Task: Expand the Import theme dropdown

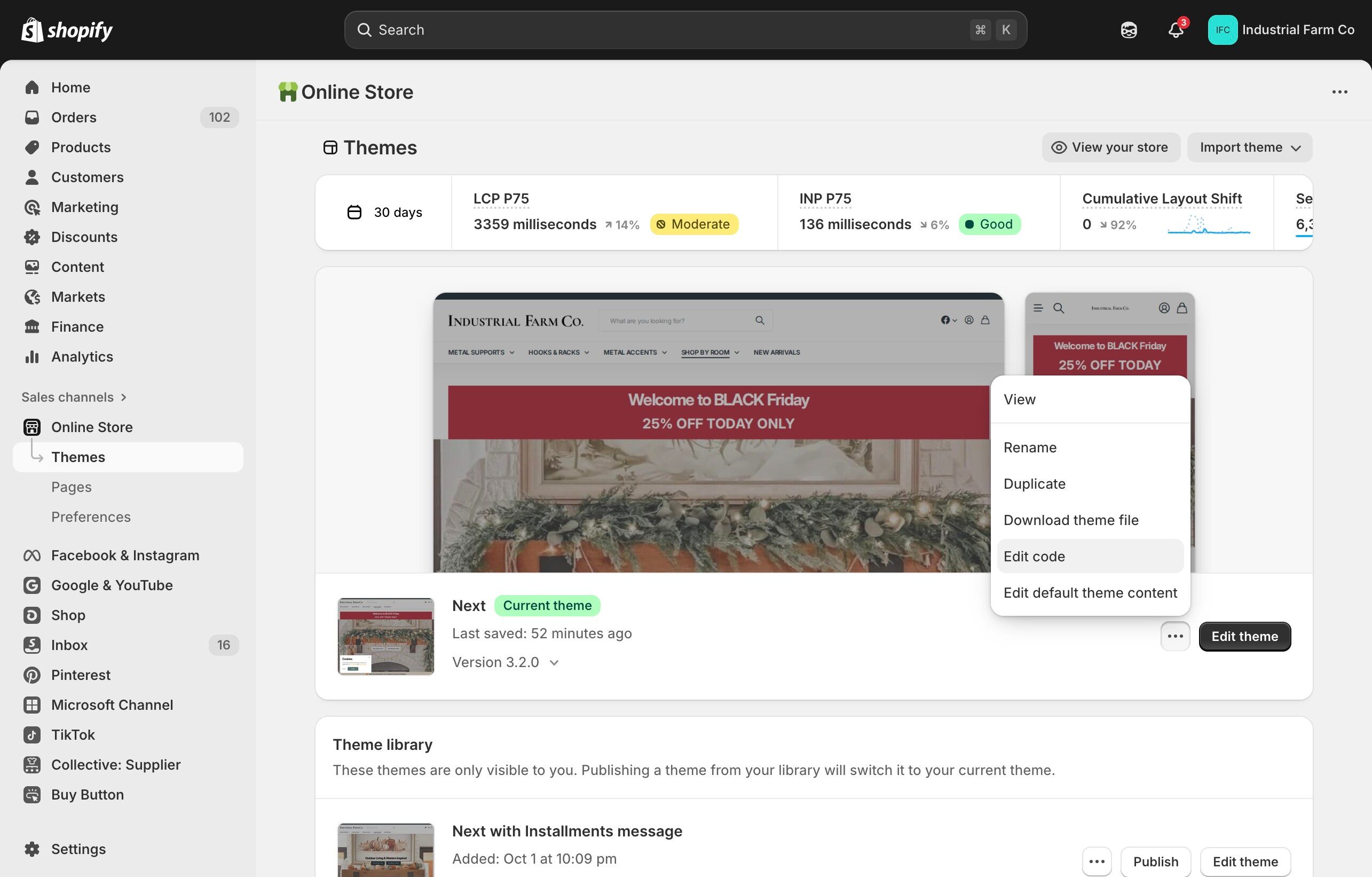Action: click(x=1249, y=147)
